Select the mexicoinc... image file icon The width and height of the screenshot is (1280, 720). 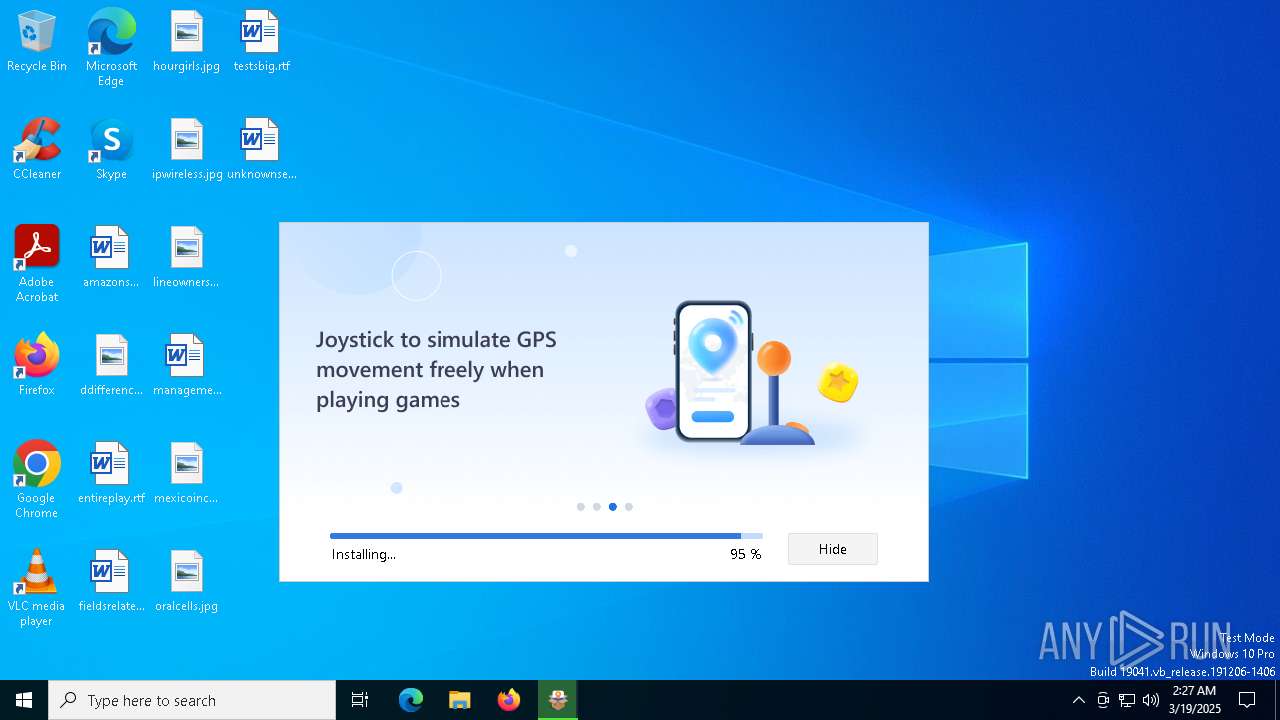tap(186, 474)
